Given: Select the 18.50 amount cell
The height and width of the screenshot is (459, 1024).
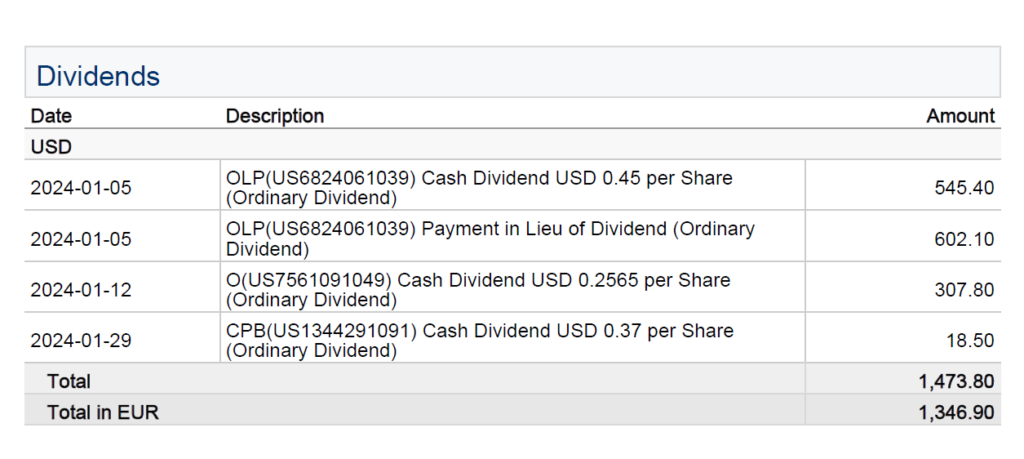Looking at the screenshot, I should pyautogui.click(x=974, y=341).
